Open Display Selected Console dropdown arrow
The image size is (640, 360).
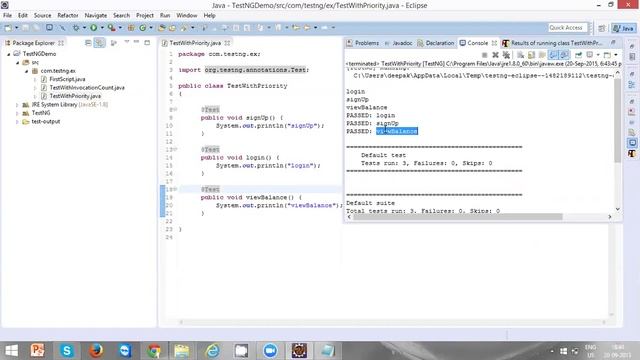coord(598,55)
